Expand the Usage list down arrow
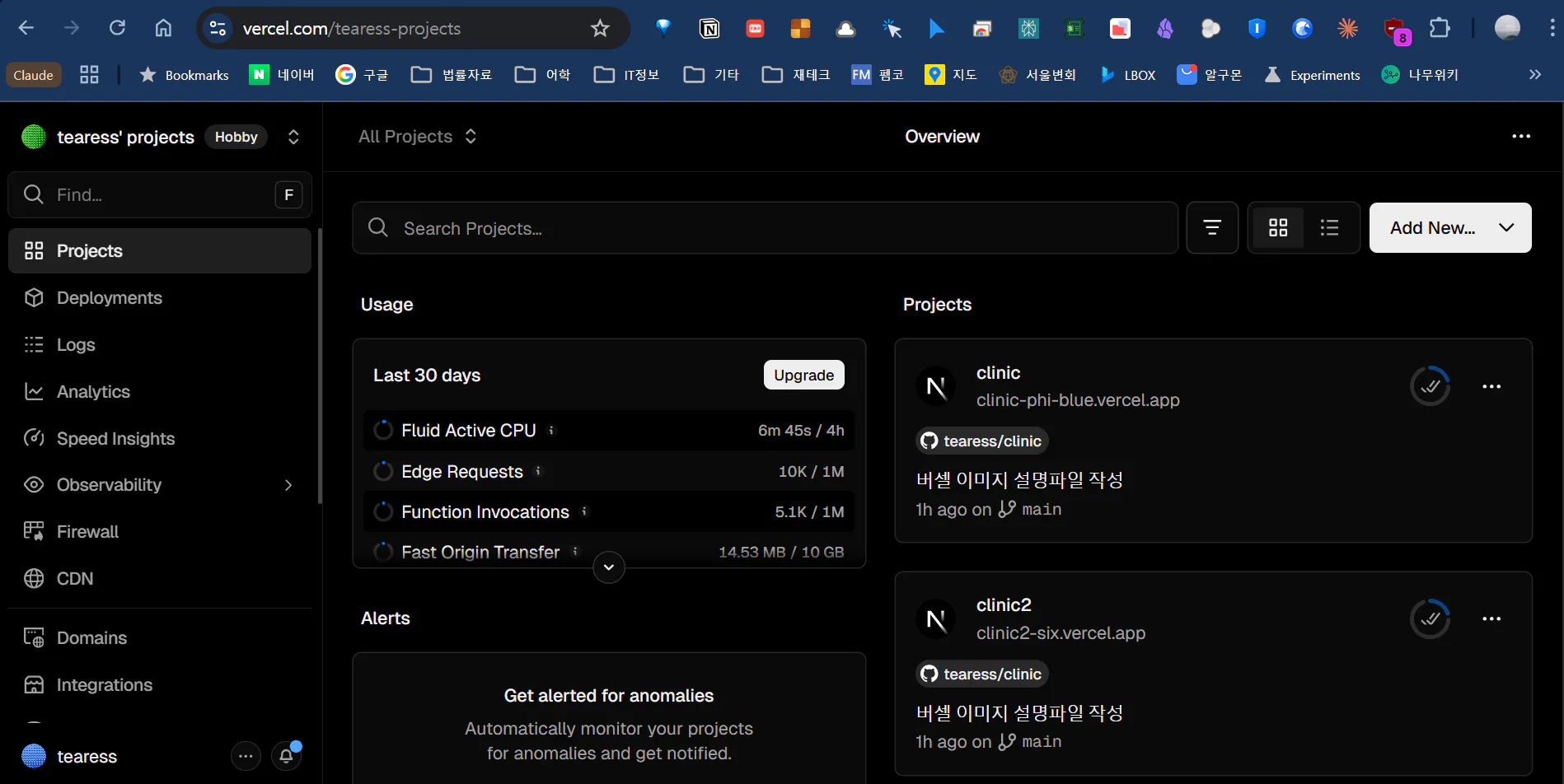The image size is (1564, 784). click(609, 567)
